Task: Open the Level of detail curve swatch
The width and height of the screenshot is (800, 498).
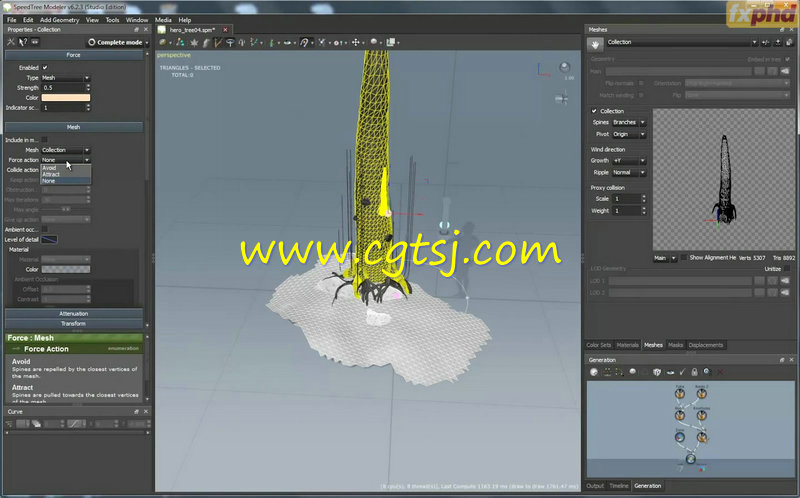Action: pyautogui.click(x=49, y=240)
